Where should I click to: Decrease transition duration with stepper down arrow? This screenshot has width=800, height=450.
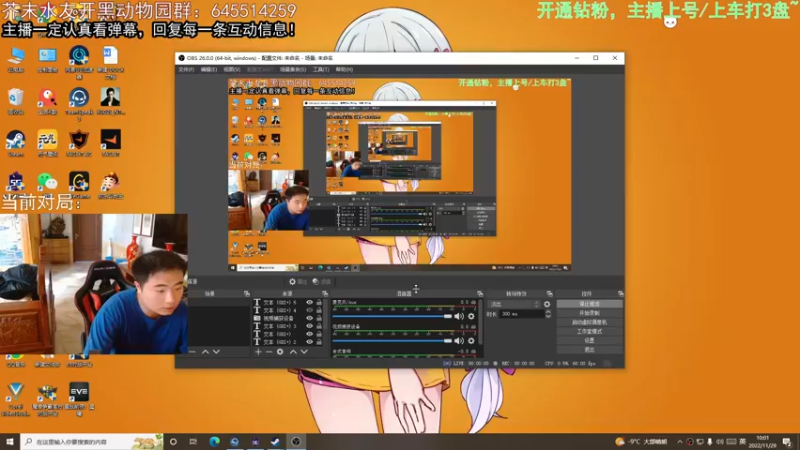[548, 317]
